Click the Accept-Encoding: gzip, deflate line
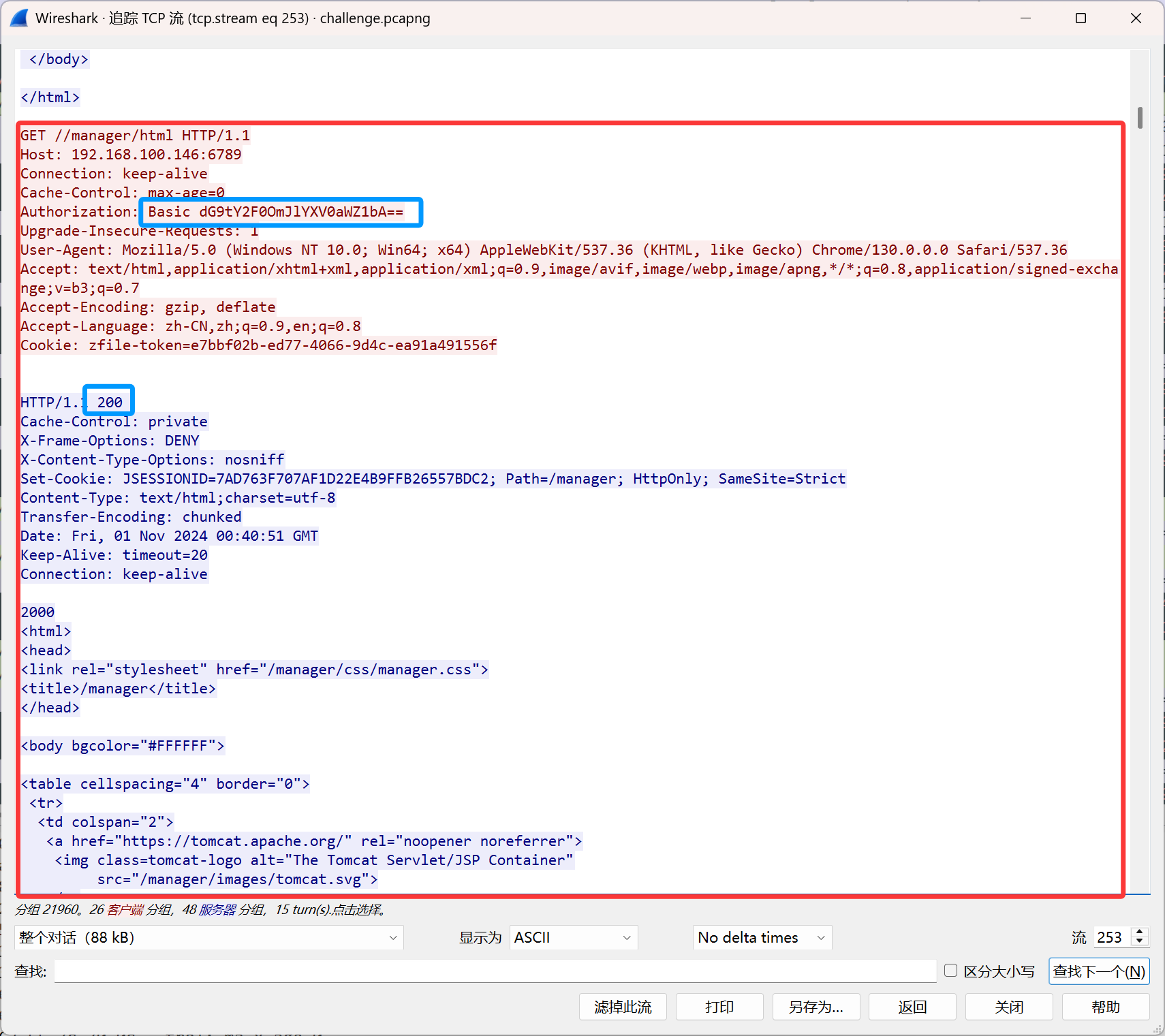 click(148, 307)
